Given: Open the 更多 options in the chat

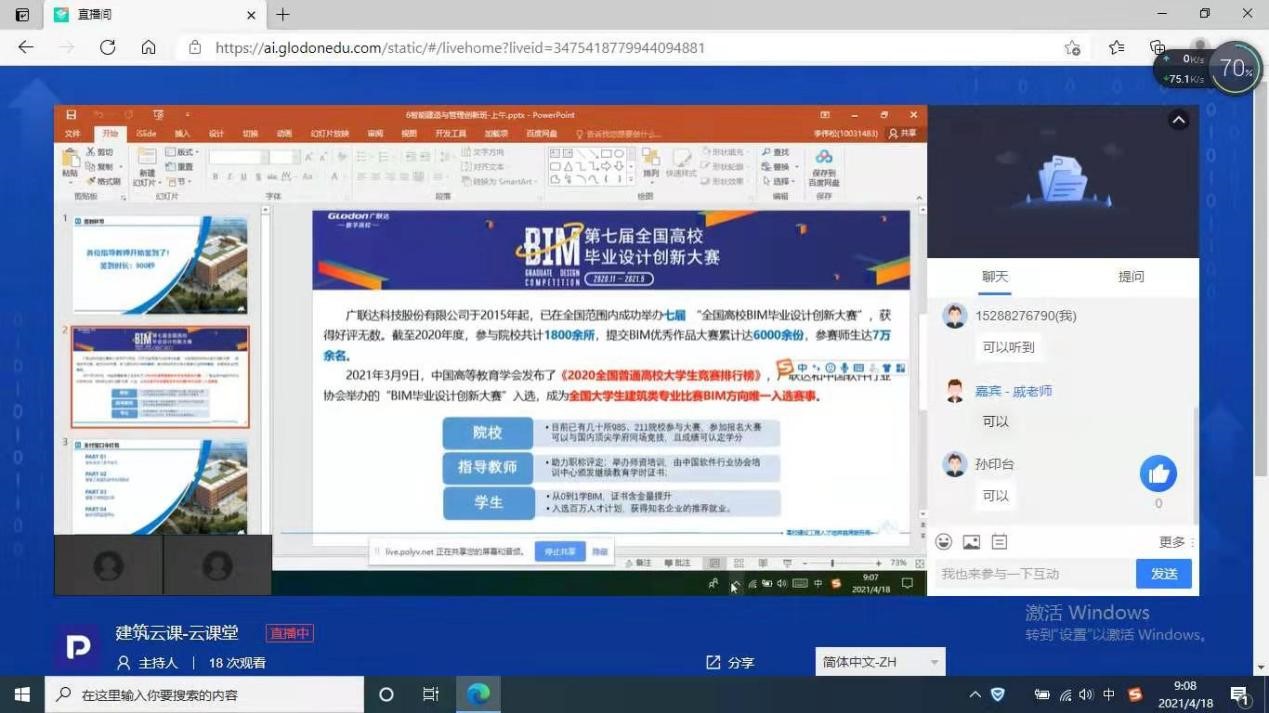Looking at the screenshot, I should [x=1176, y=542].
